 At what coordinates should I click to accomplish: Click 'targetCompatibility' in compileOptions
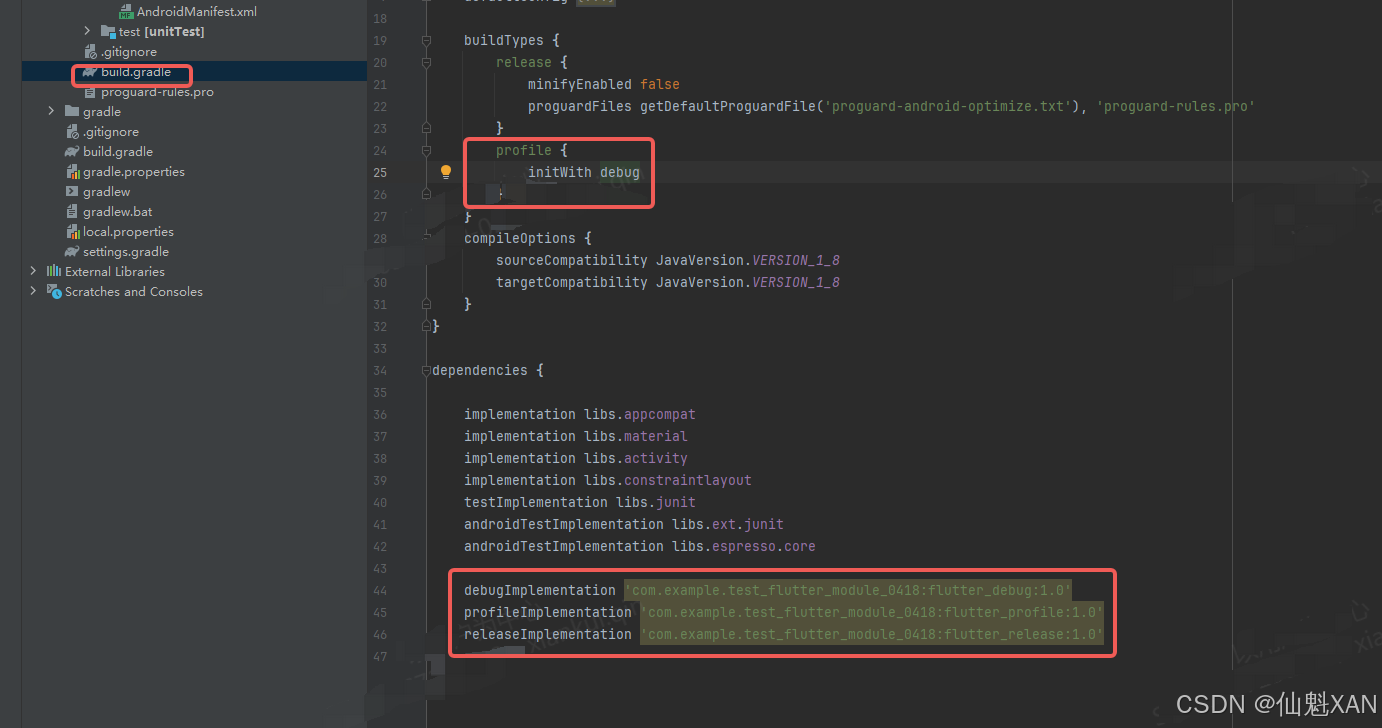coord(572,283)
